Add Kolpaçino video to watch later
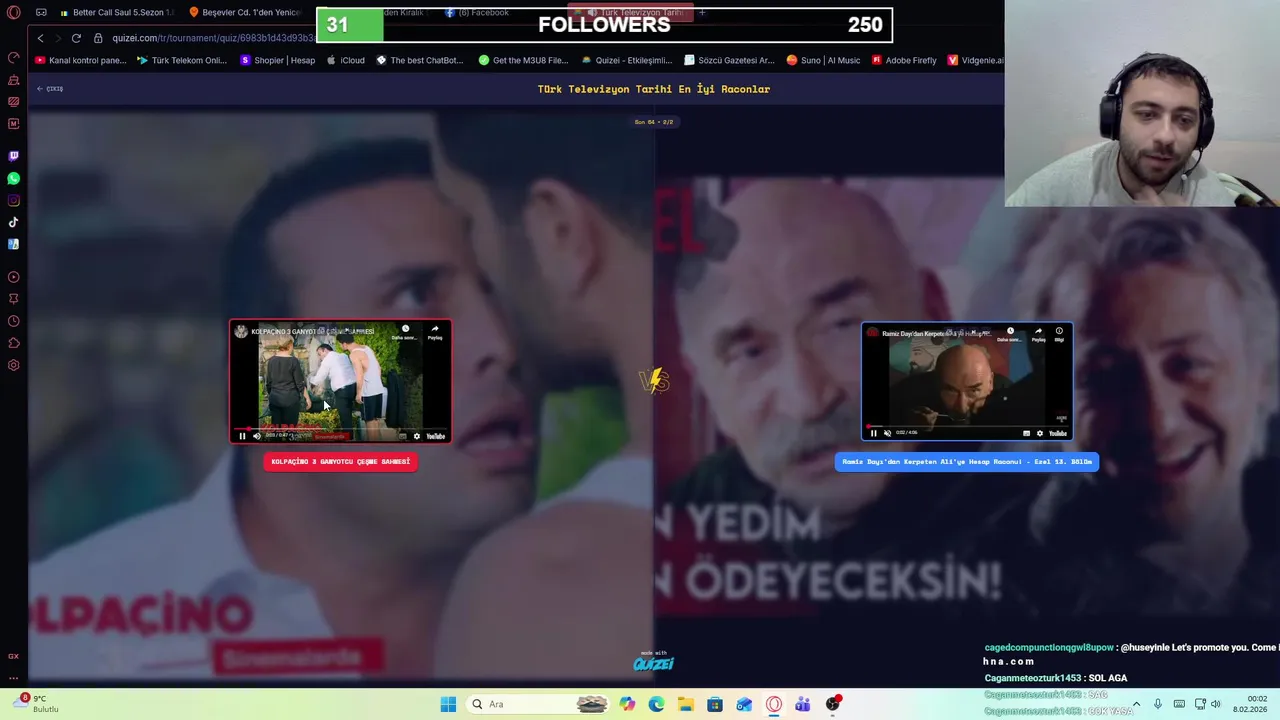1280x720 pixels. click(405, 332)
